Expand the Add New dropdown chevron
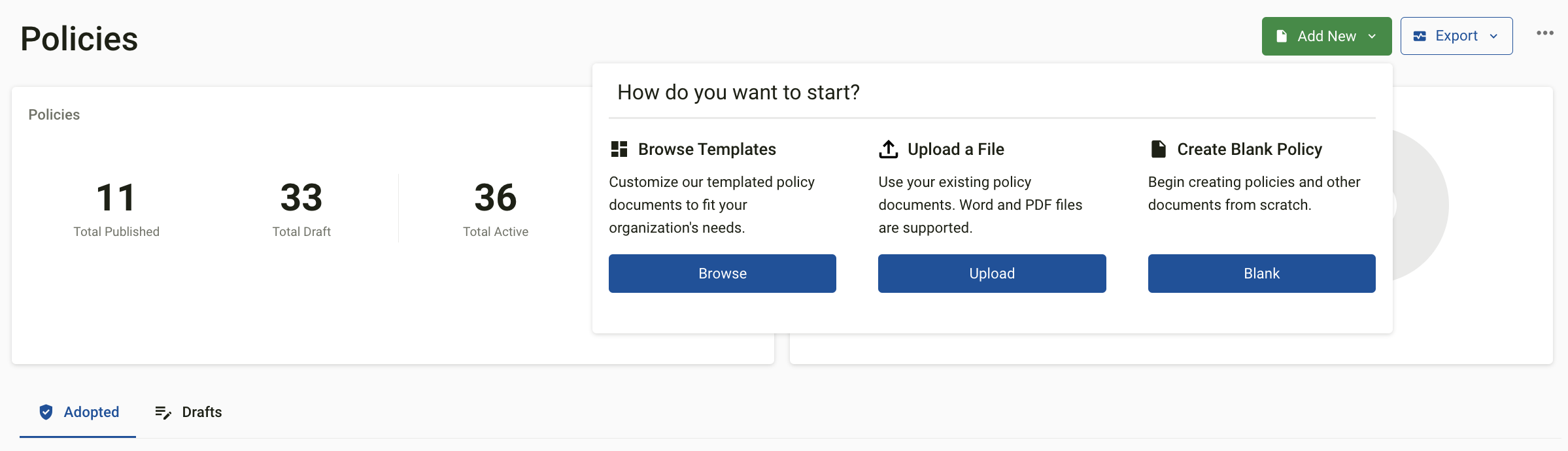Image resolution: width=1568 pixels, height=451 pixels. pyautogui.click(x=1372, y=36)
